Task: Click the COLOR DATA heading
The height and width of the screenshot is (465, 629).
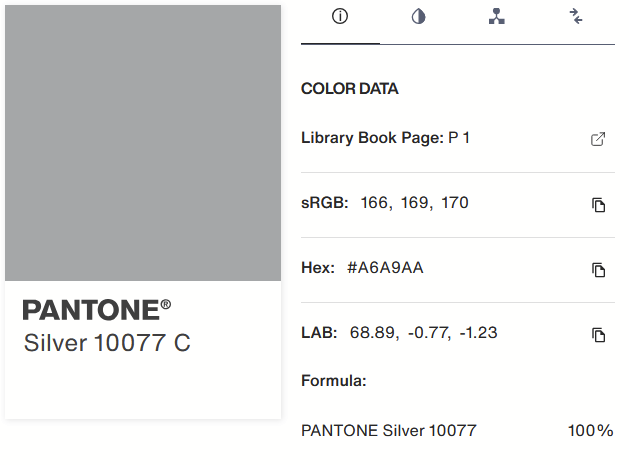Action: point(350,89)
